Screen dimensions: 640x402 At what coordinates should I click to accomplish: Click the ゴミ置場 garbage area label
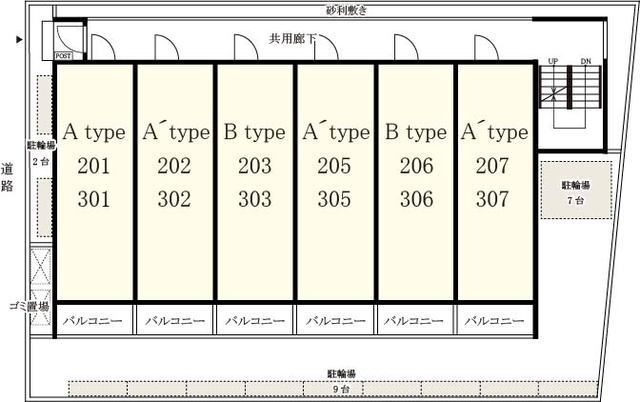pos(29,306)
